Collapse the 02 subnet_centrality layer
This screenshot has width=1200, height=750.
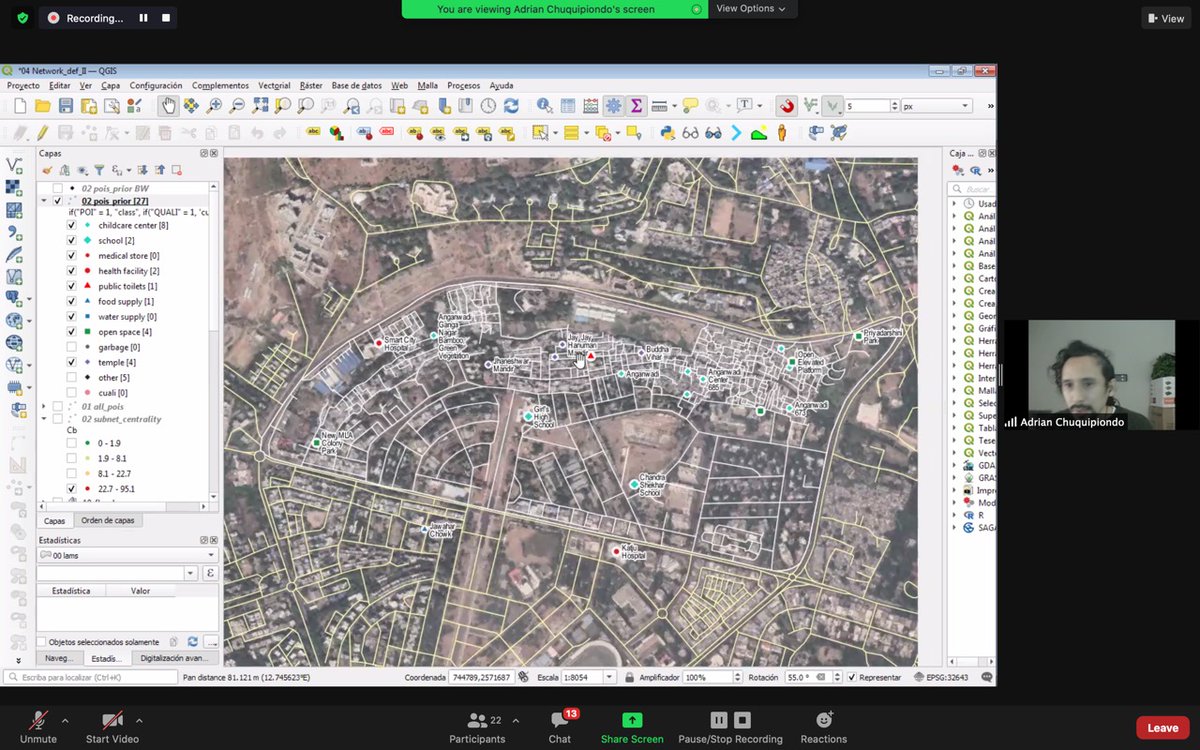pyautogui.click(x=44, y=419)
